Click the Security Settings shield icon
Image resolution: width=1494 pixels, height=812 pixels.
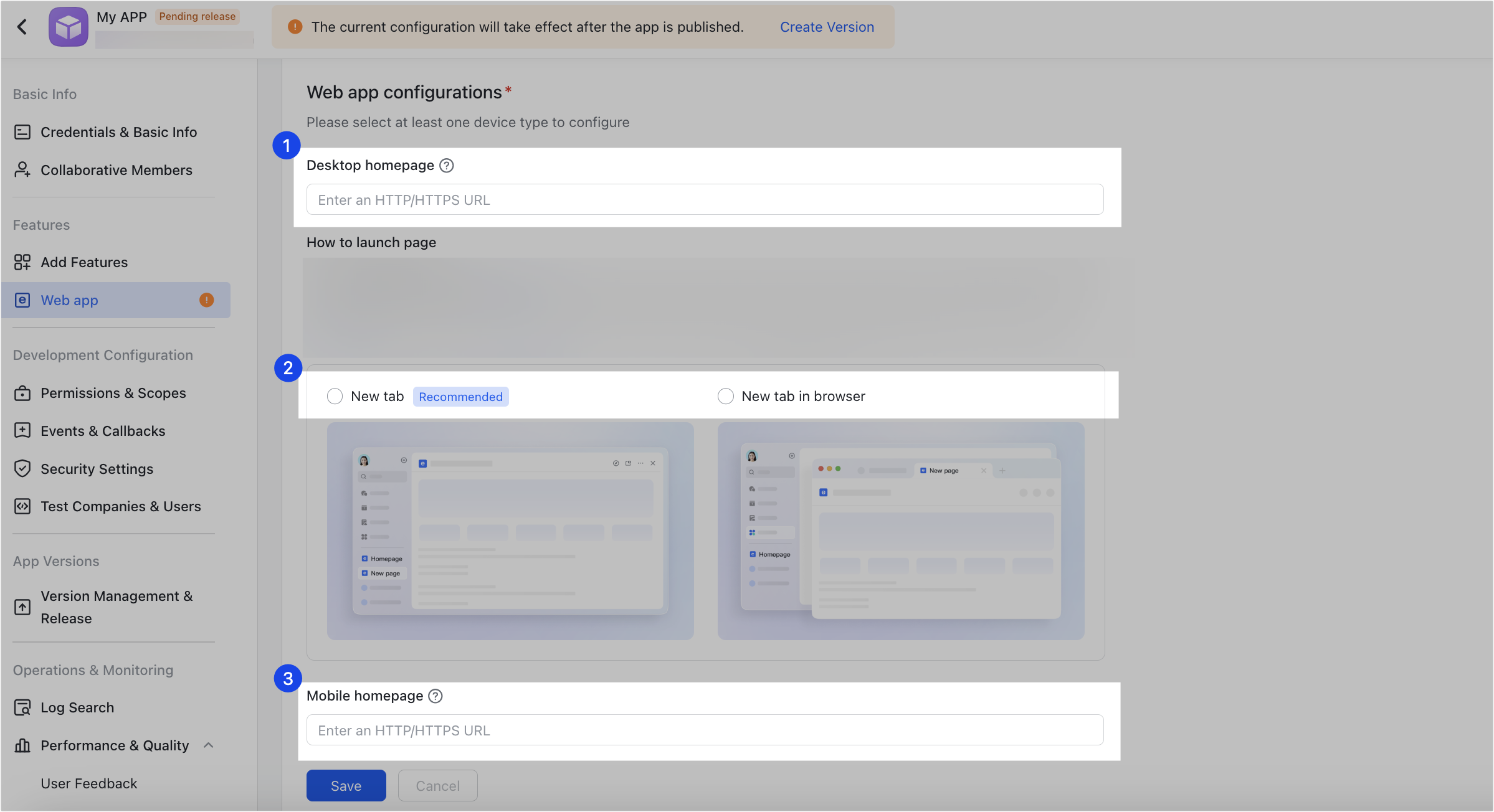(x=22, y=469)
